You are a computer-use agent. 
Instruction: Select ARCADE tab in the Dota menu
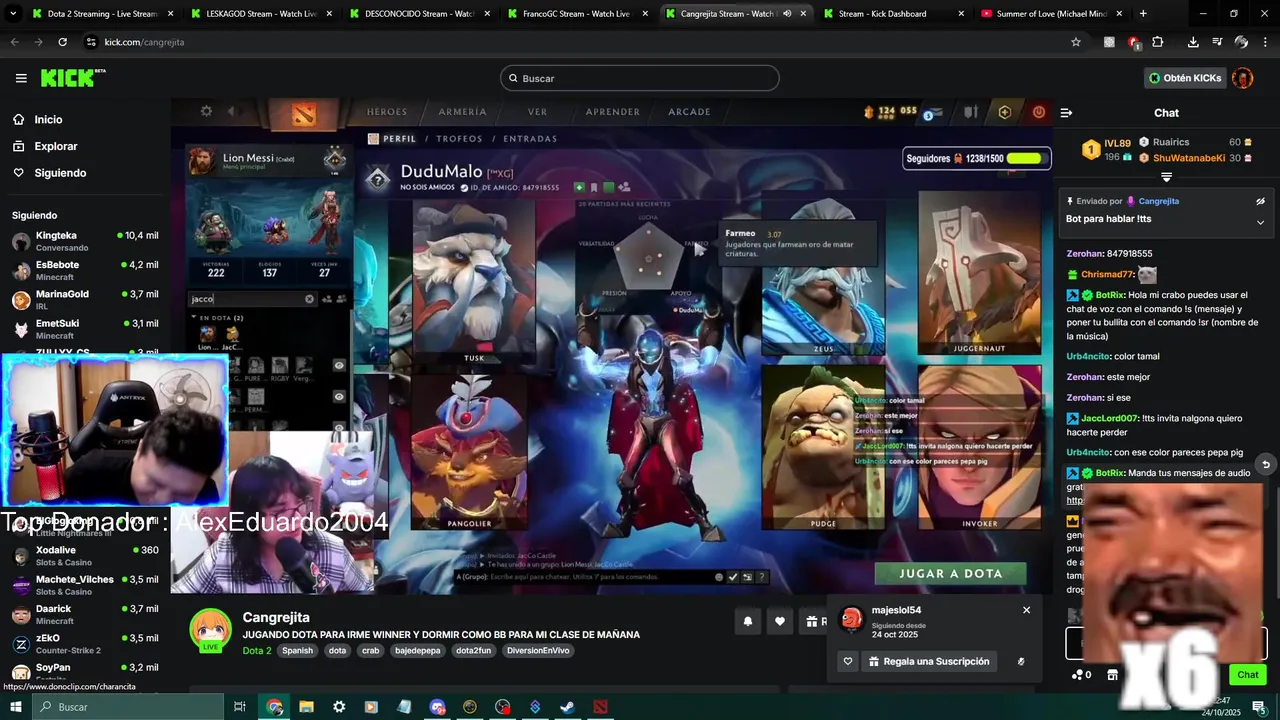point(689,112)
